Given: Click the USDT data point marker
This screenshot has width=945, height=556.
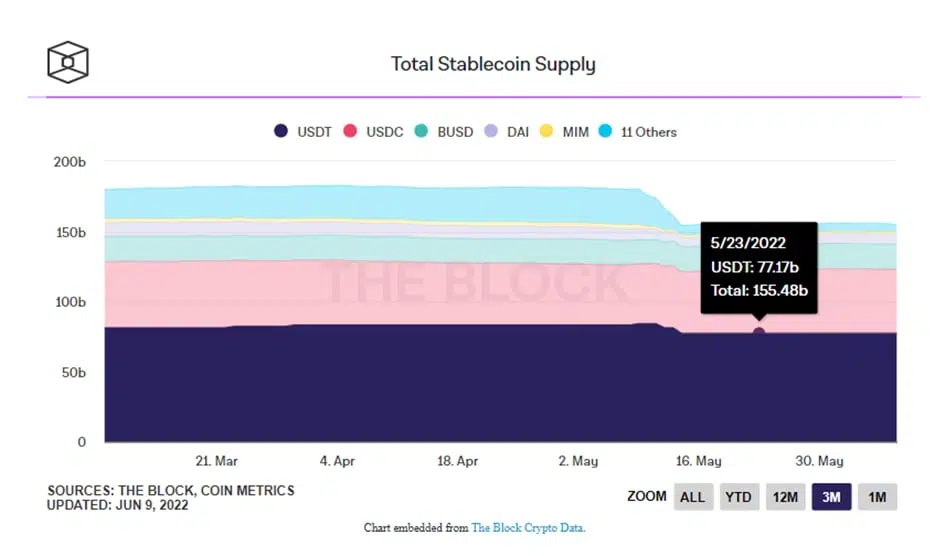Looking at the screenshot, I should [x=759, y=332].
